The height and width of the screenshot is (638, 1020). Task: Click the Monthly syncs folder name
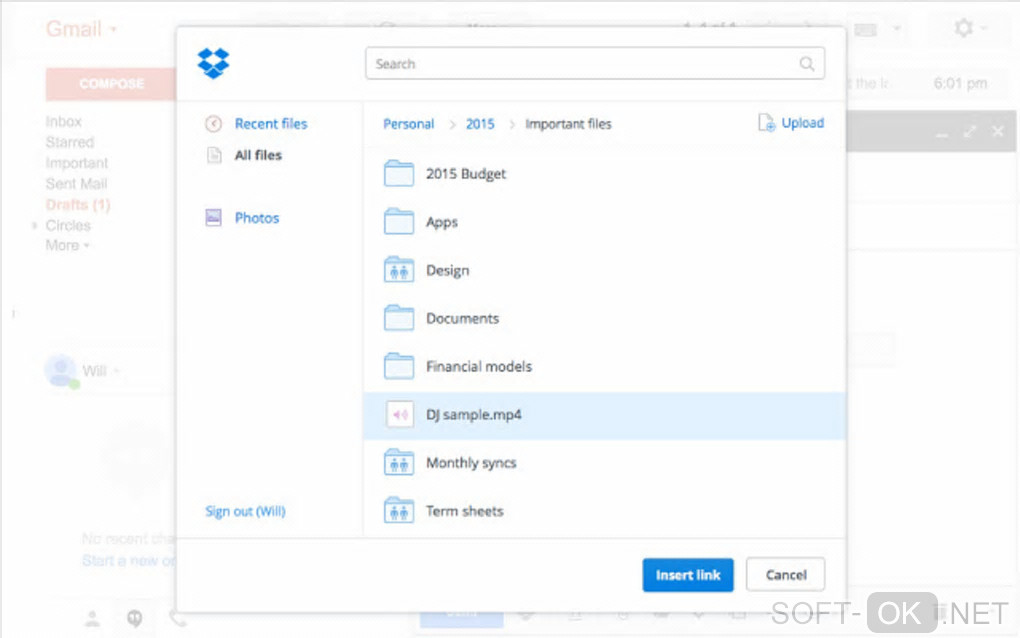tap(471, 463)
